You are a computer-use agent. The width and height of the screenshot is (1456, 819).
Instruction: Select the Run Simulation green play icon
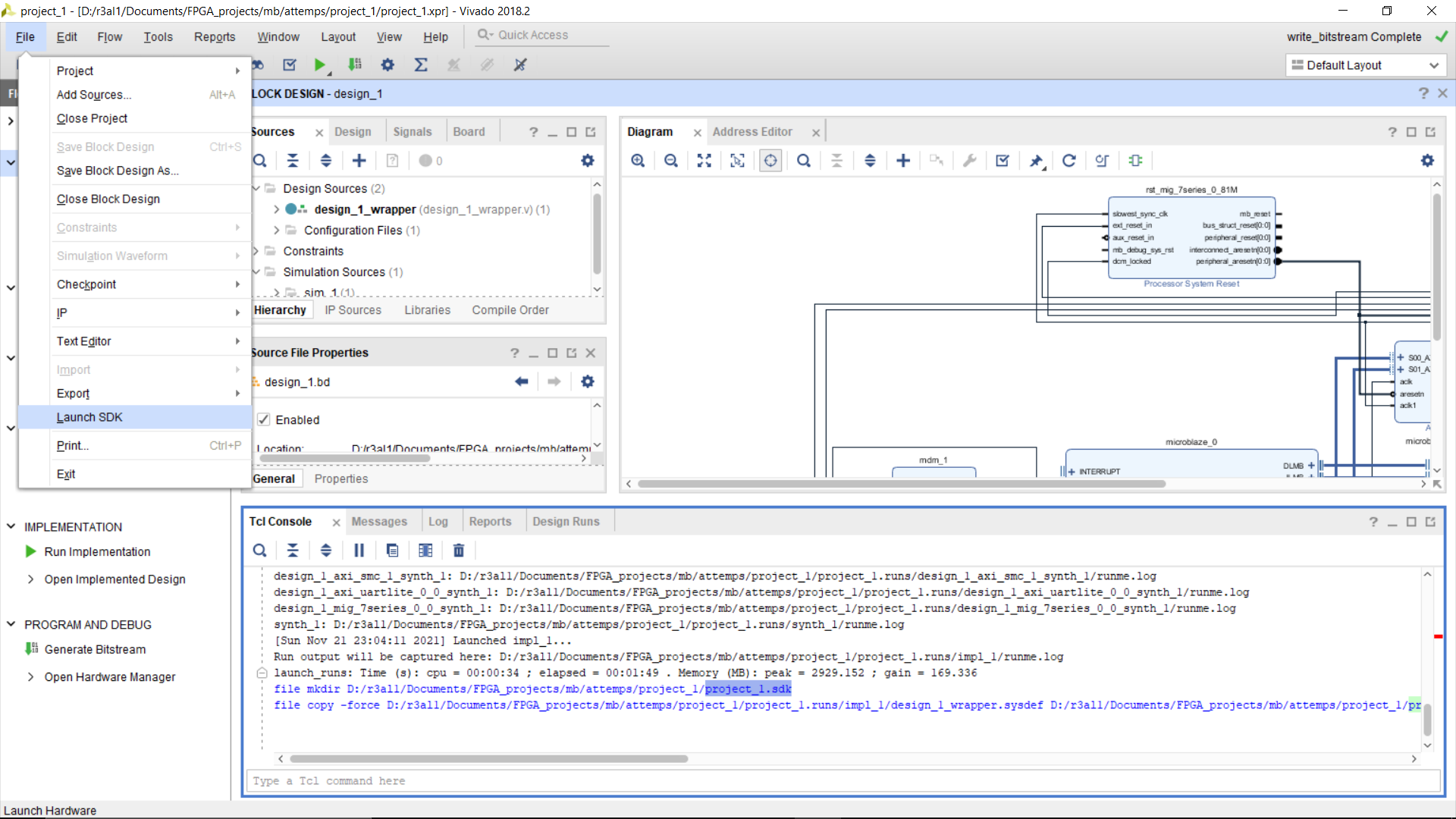click(x=320, y=65)
